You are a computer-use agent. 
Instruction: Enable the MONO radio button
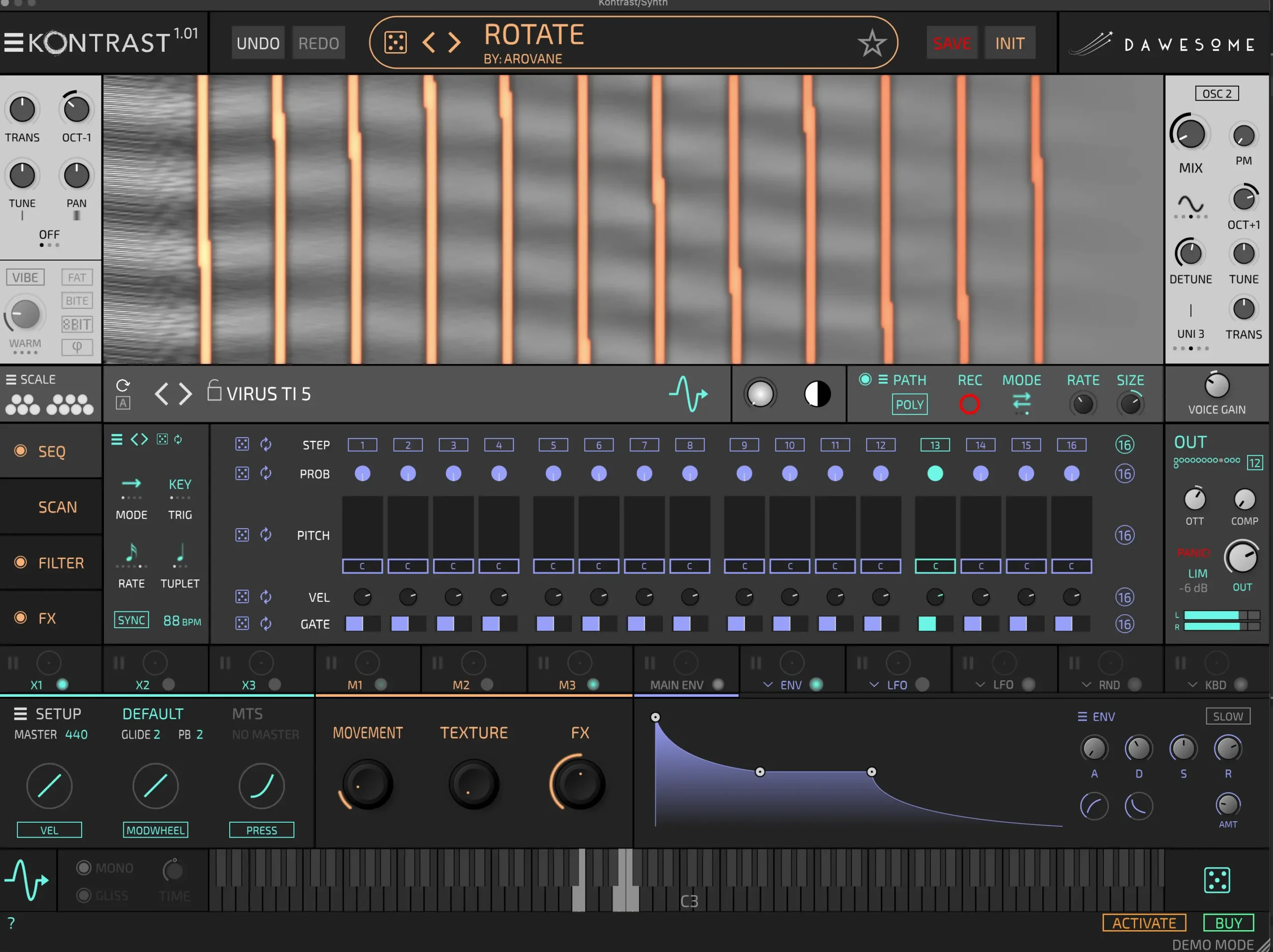[84, 867]
